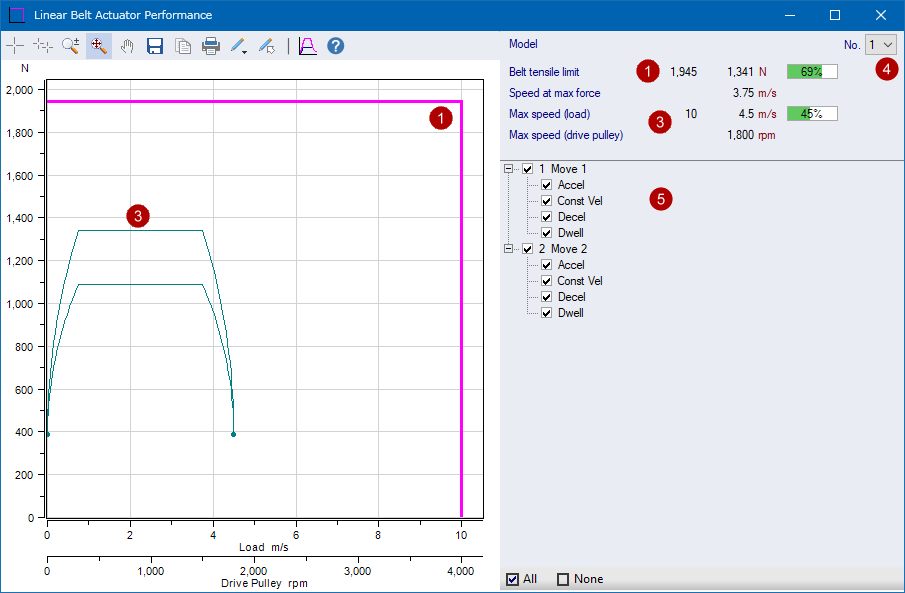Select the double crosshair cursor tool
905x593 pixels.
point(43,45)
